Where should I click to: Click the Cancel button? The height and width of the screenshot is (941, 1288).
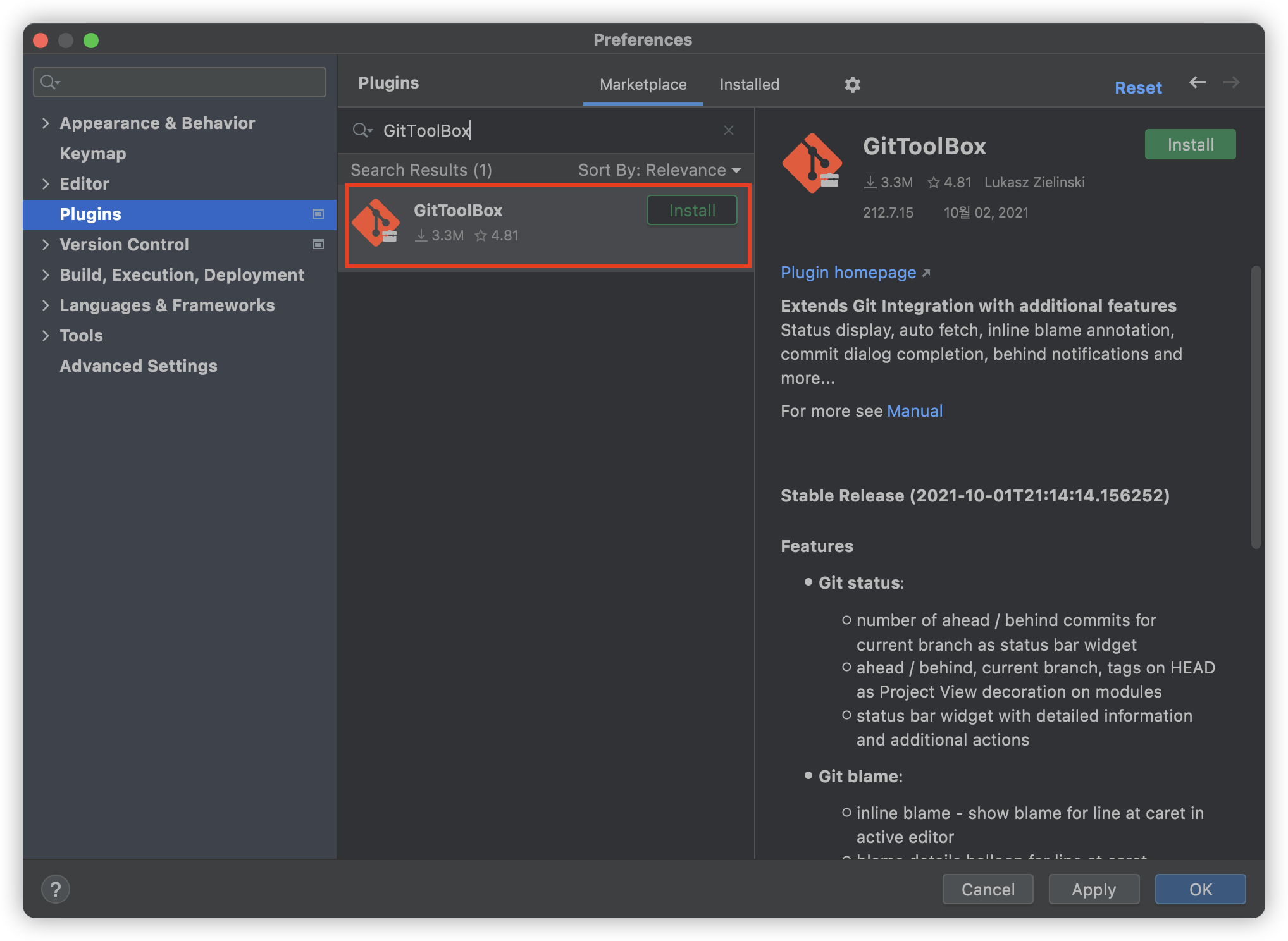[988, 889]
